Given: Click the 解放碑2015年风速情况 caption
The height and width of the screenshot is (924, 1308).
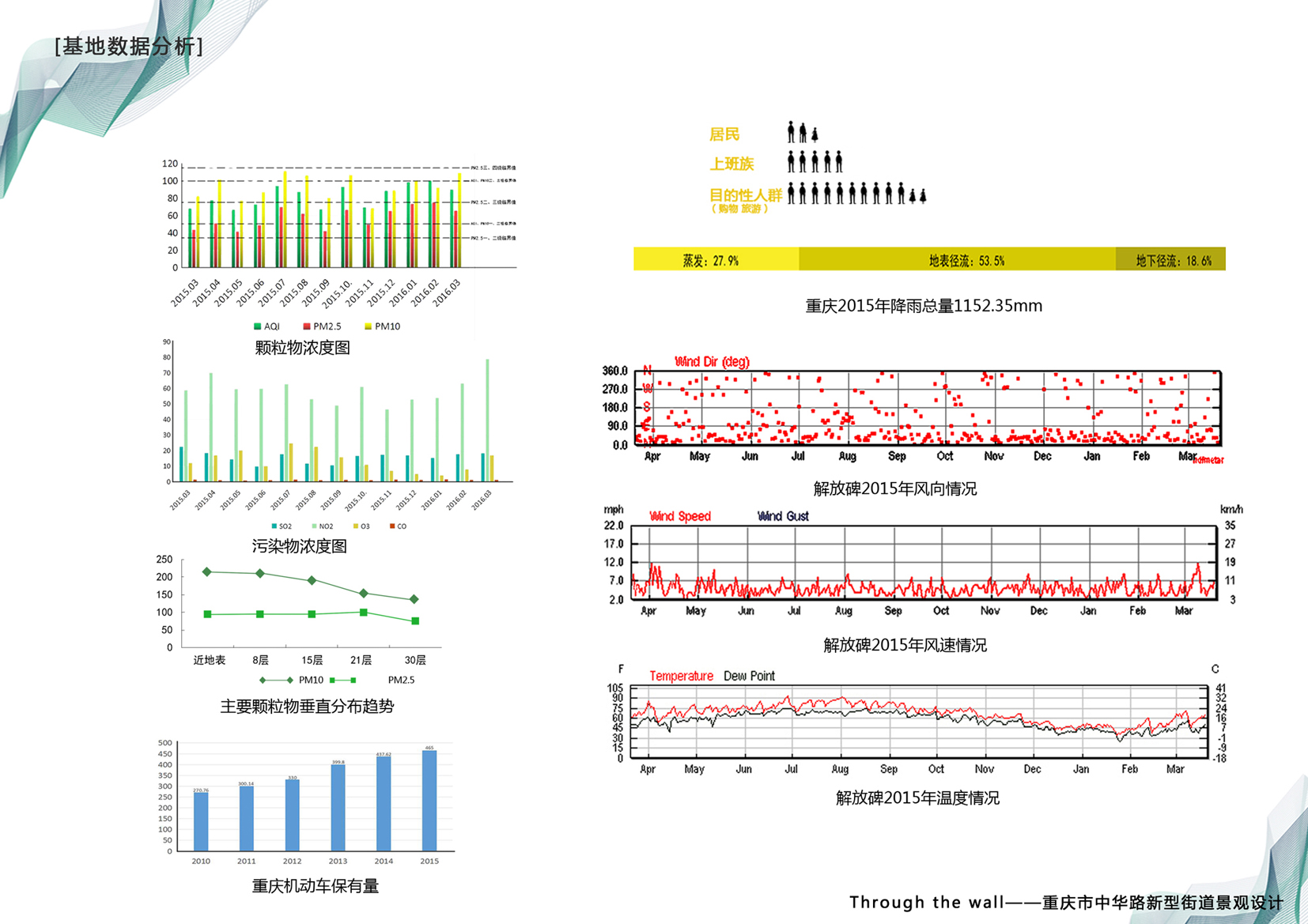Looking at the screenshot, I should 905,646.
